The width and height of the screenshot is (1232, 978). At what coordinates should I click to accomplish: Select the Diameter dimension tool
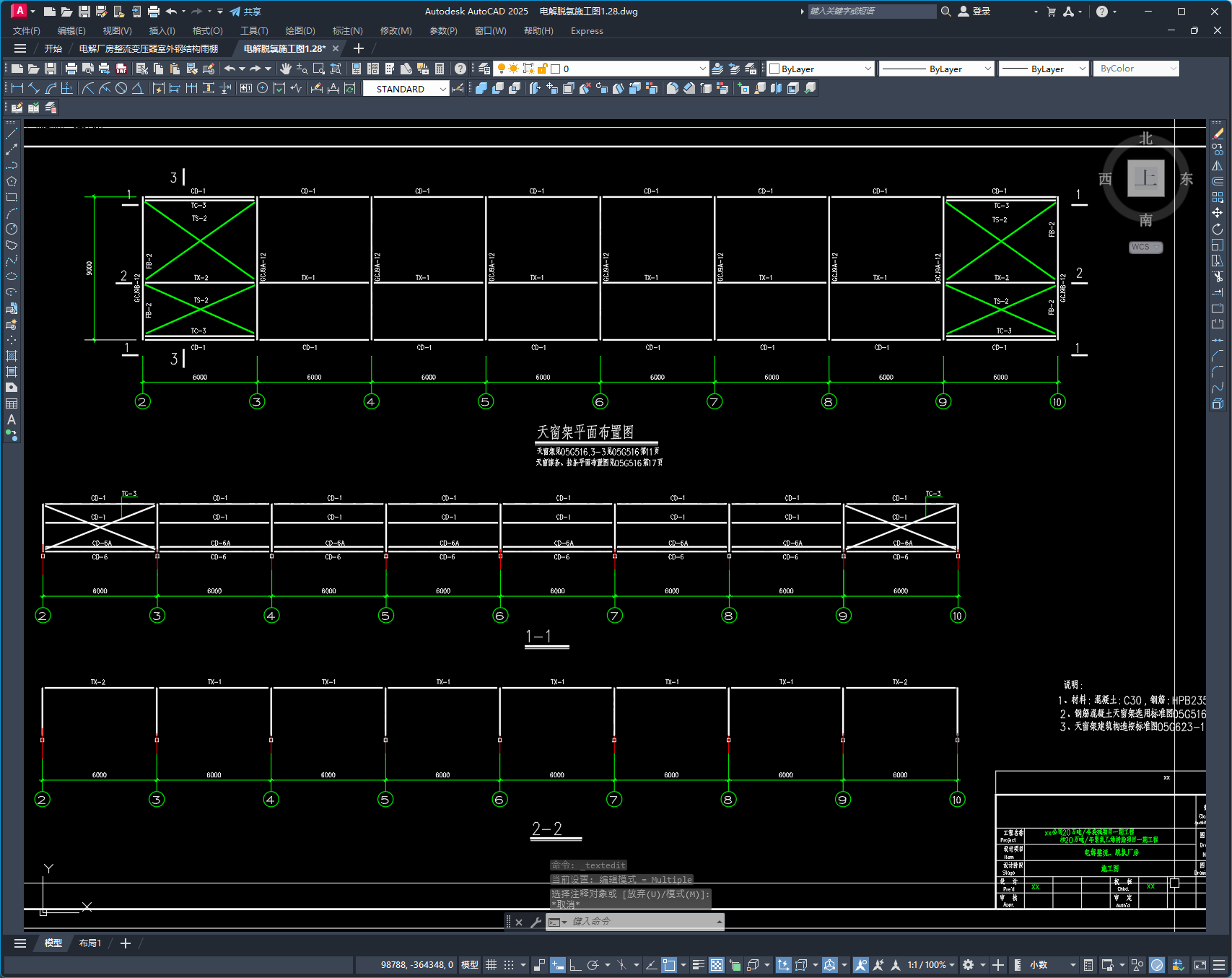coord(121,88)
